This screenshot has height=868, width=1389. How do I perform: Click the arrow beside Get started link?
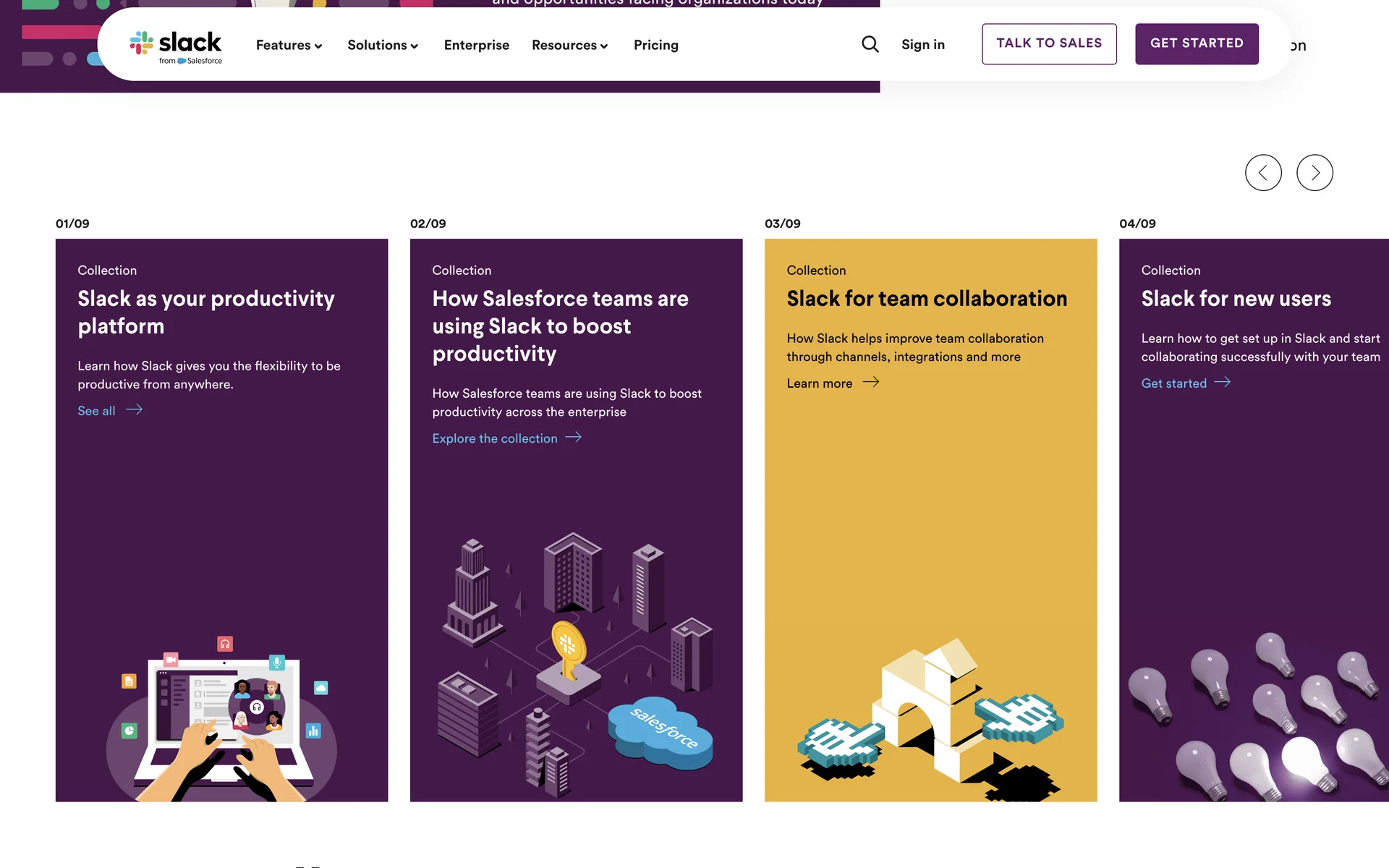[x=1223, y=383]
